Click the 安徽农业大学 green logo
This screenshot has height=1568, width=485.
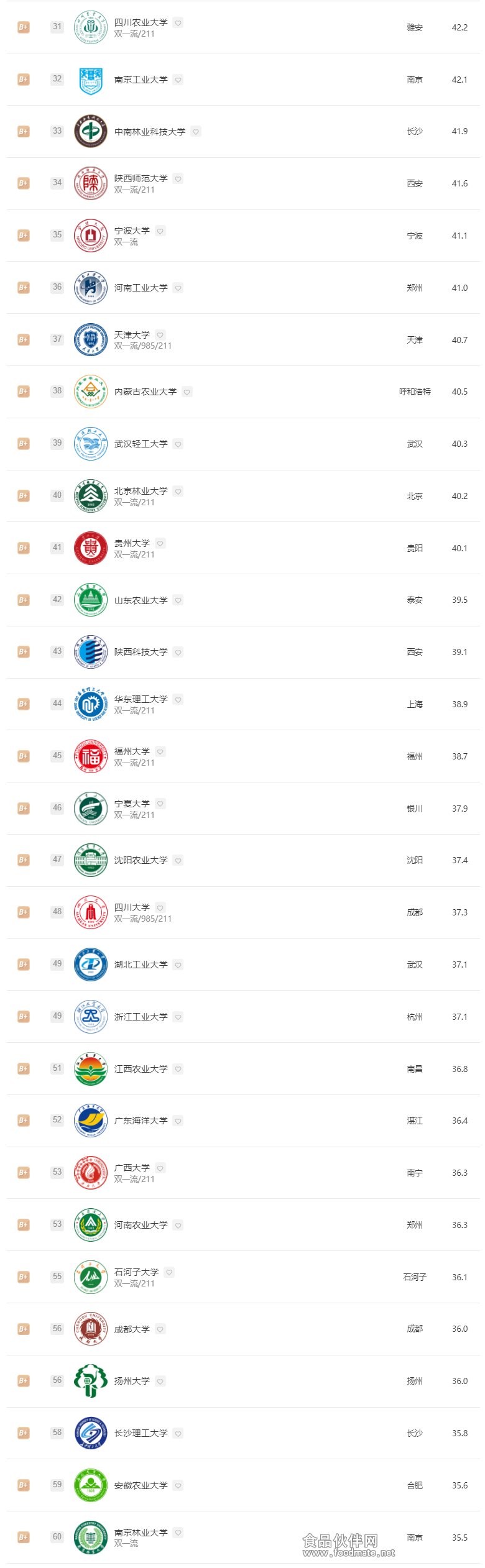(91, 1485)
